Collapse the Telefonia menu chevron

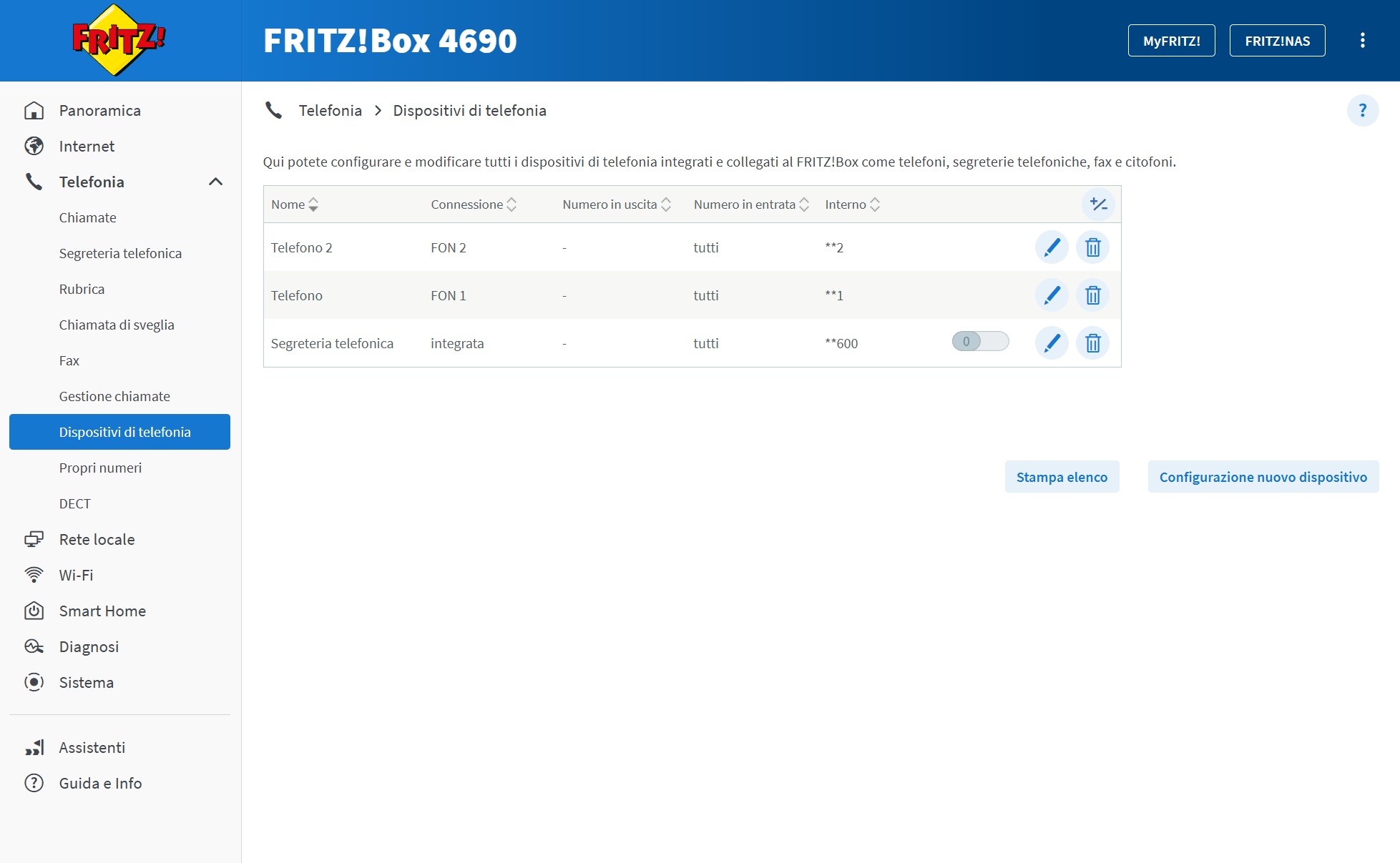215,182
